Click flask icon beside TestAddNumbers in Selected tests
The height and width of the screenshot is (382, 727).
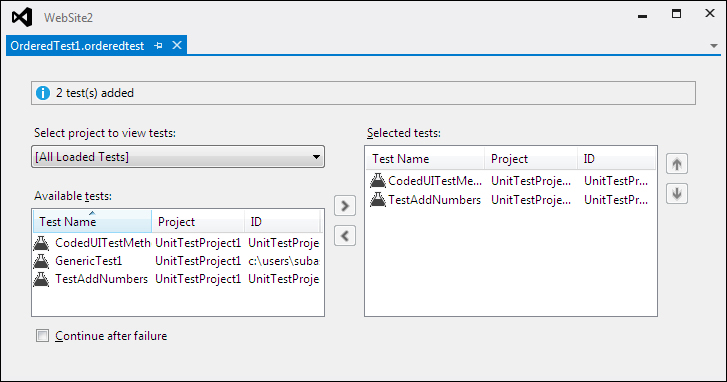(x=378, y=199)
